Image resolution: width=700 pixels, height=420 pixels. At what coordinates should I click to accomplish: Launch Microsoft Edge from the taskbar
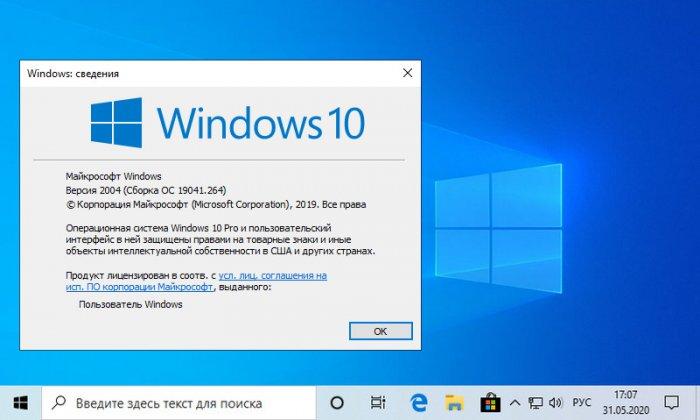418,403
